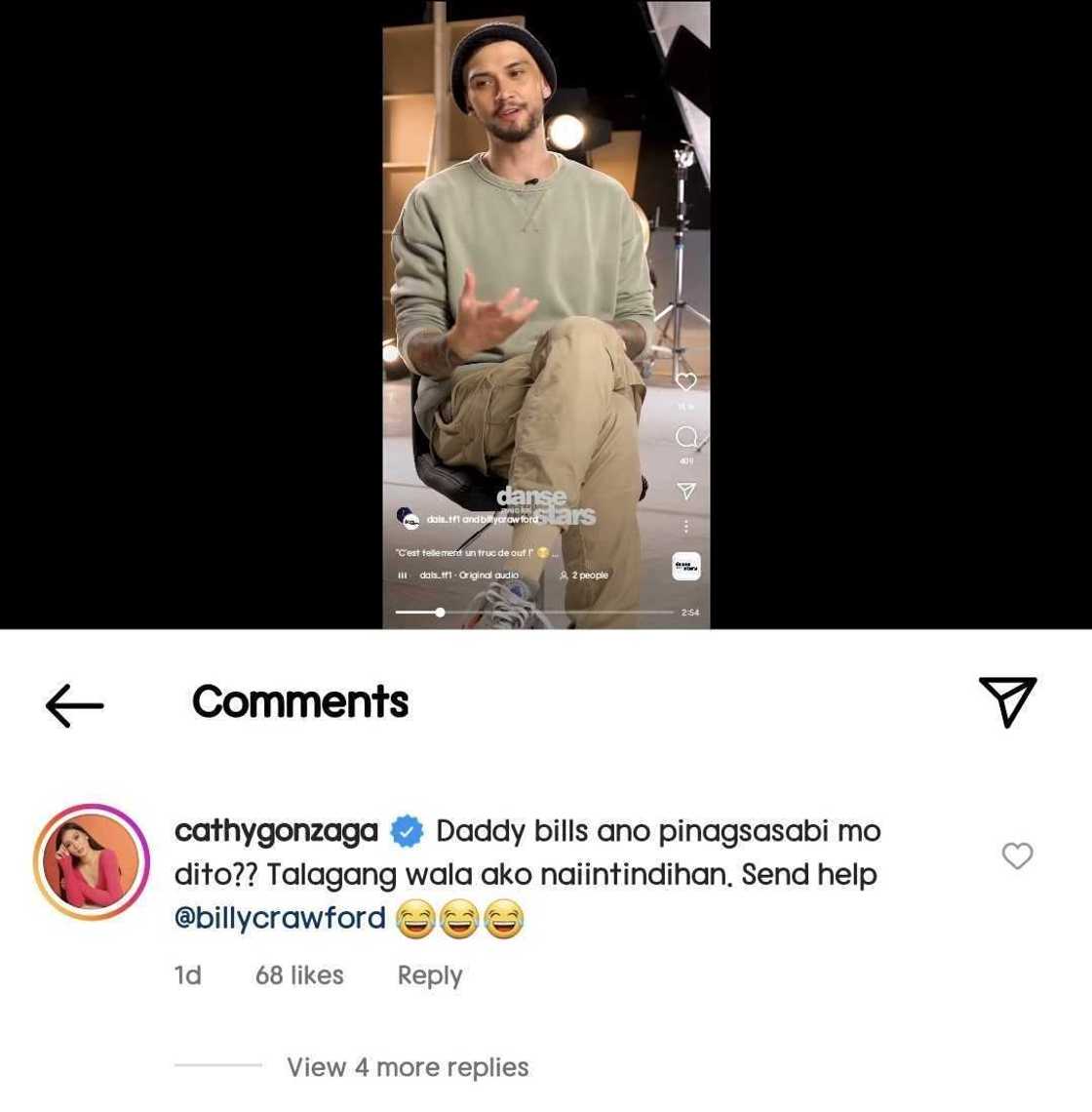This screenshot has height=1112, width=1092.
Task: View the 68 likes on the comment
Action: click(299, 974)
